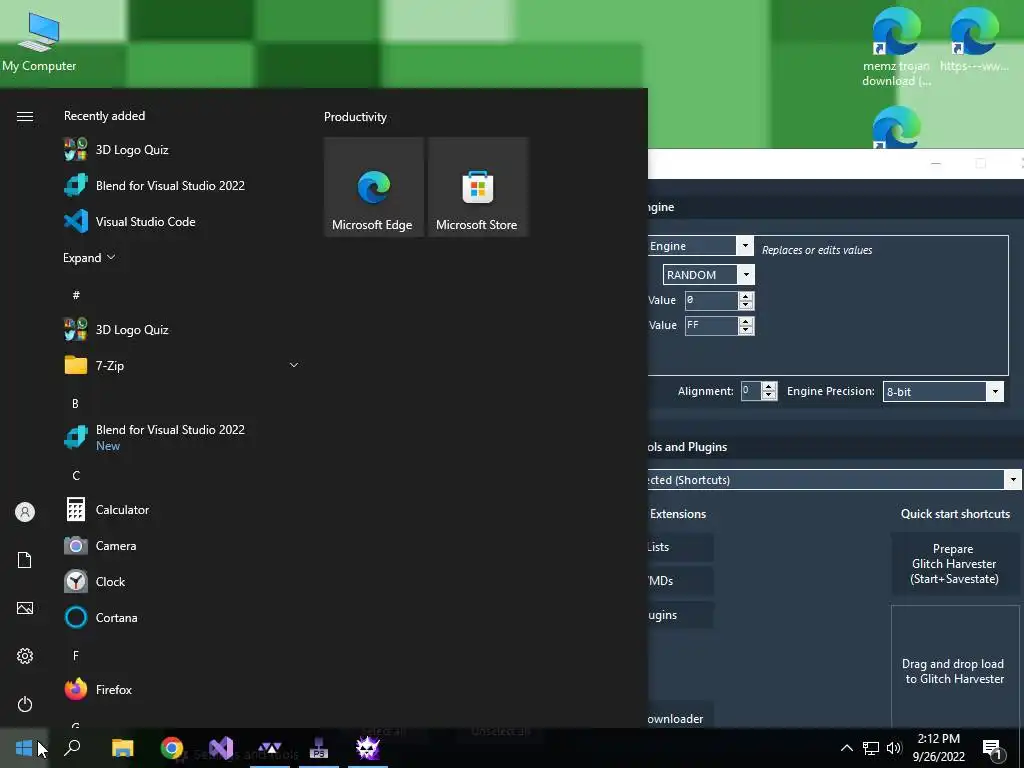This screenshot has width=1024, height=768.
Task: Increase the FF value stepper
Action: [746, 321]
